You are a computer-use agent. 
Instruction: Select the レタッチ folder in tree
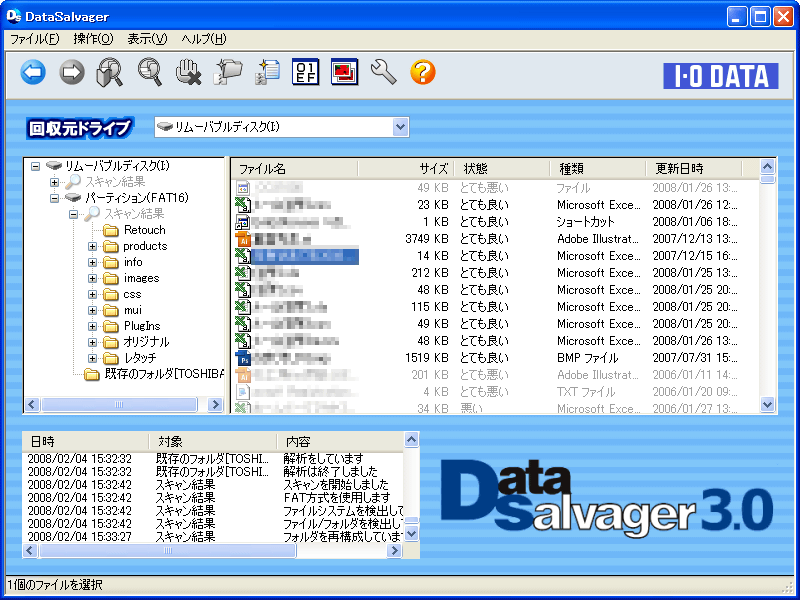pos(140,358)
